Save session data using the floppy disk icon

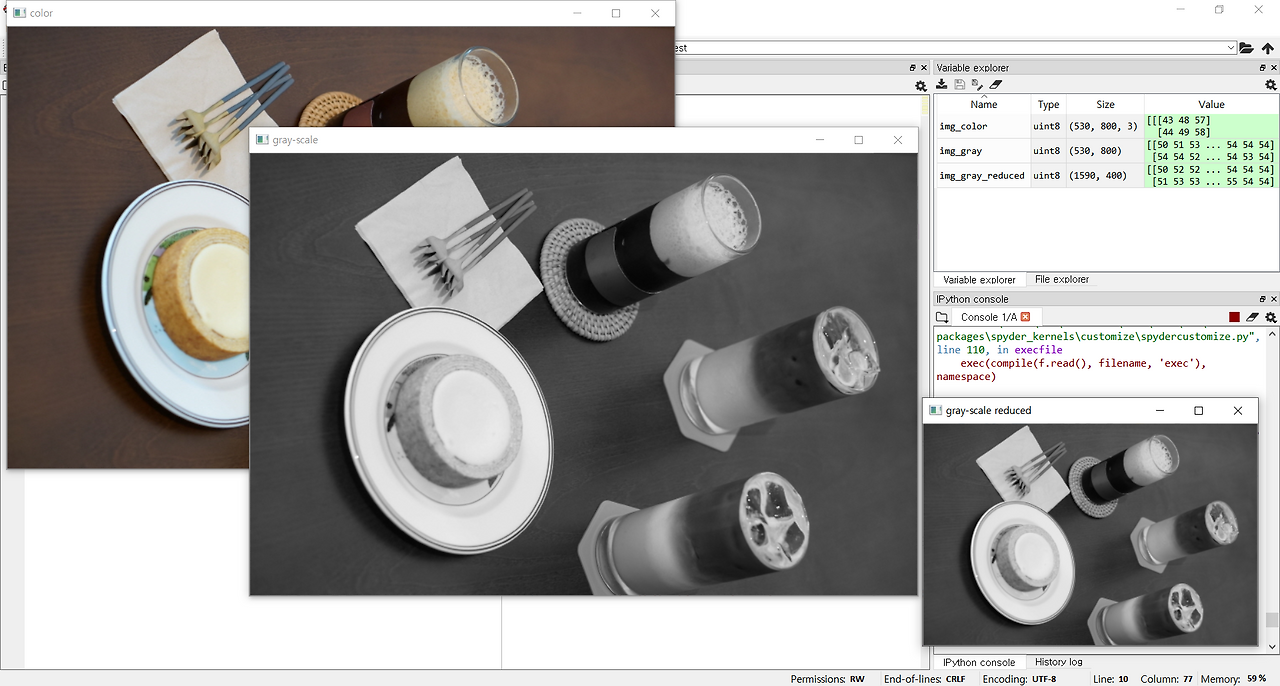960,84
